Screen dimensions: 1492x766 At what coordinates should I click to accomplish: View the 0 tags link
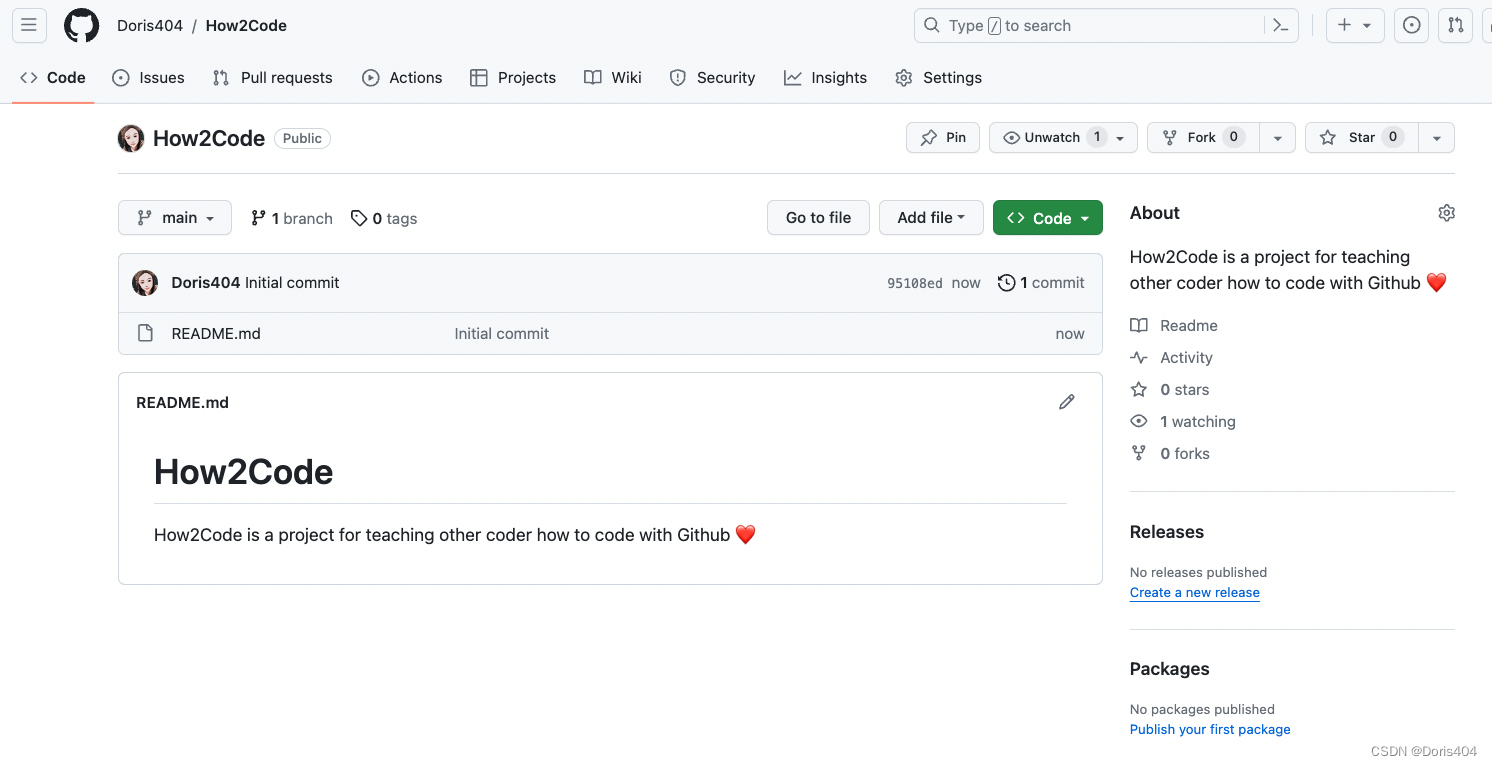point(384,218)
